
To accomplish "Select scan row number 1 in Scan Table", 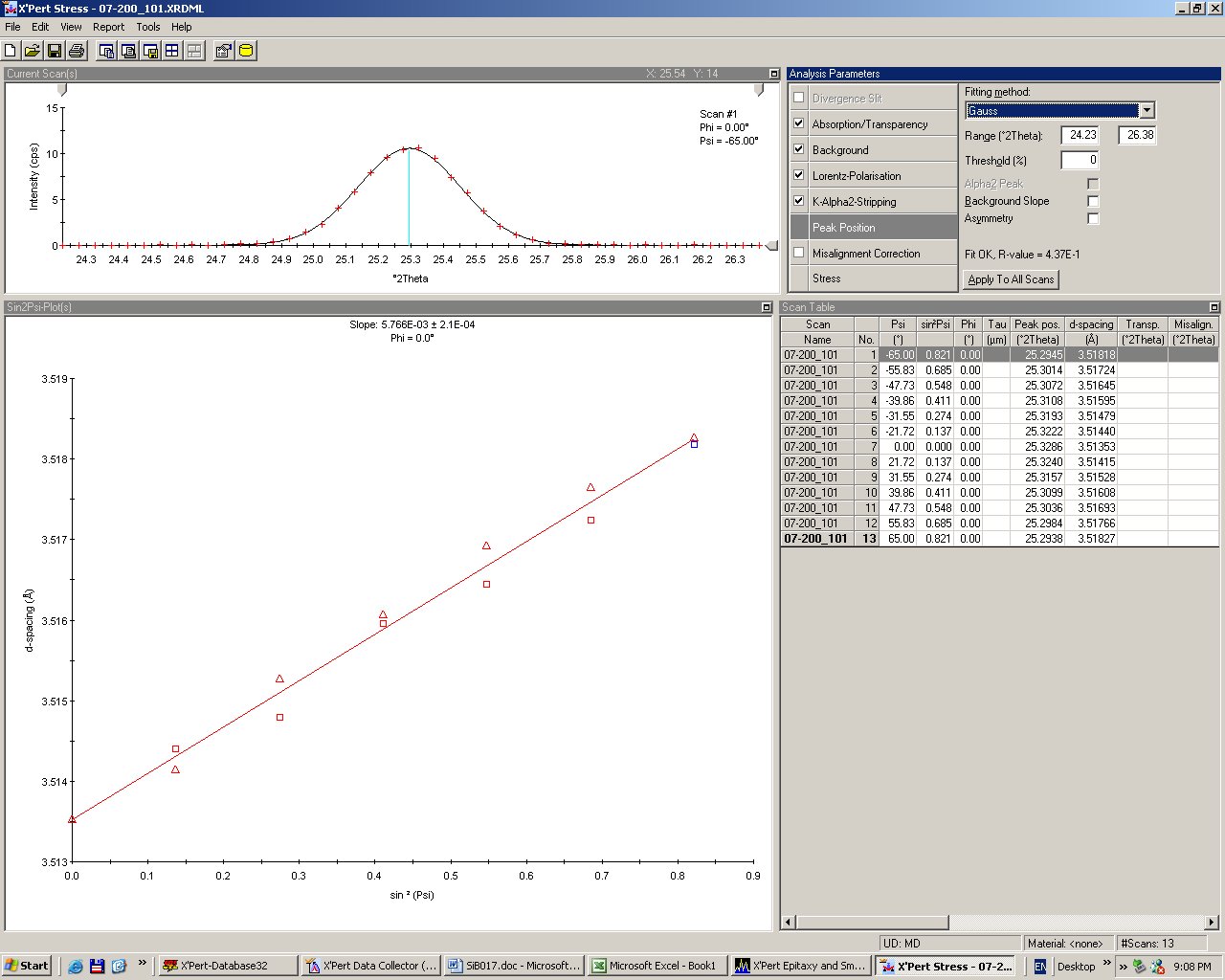I will click(x=999, y=355).
